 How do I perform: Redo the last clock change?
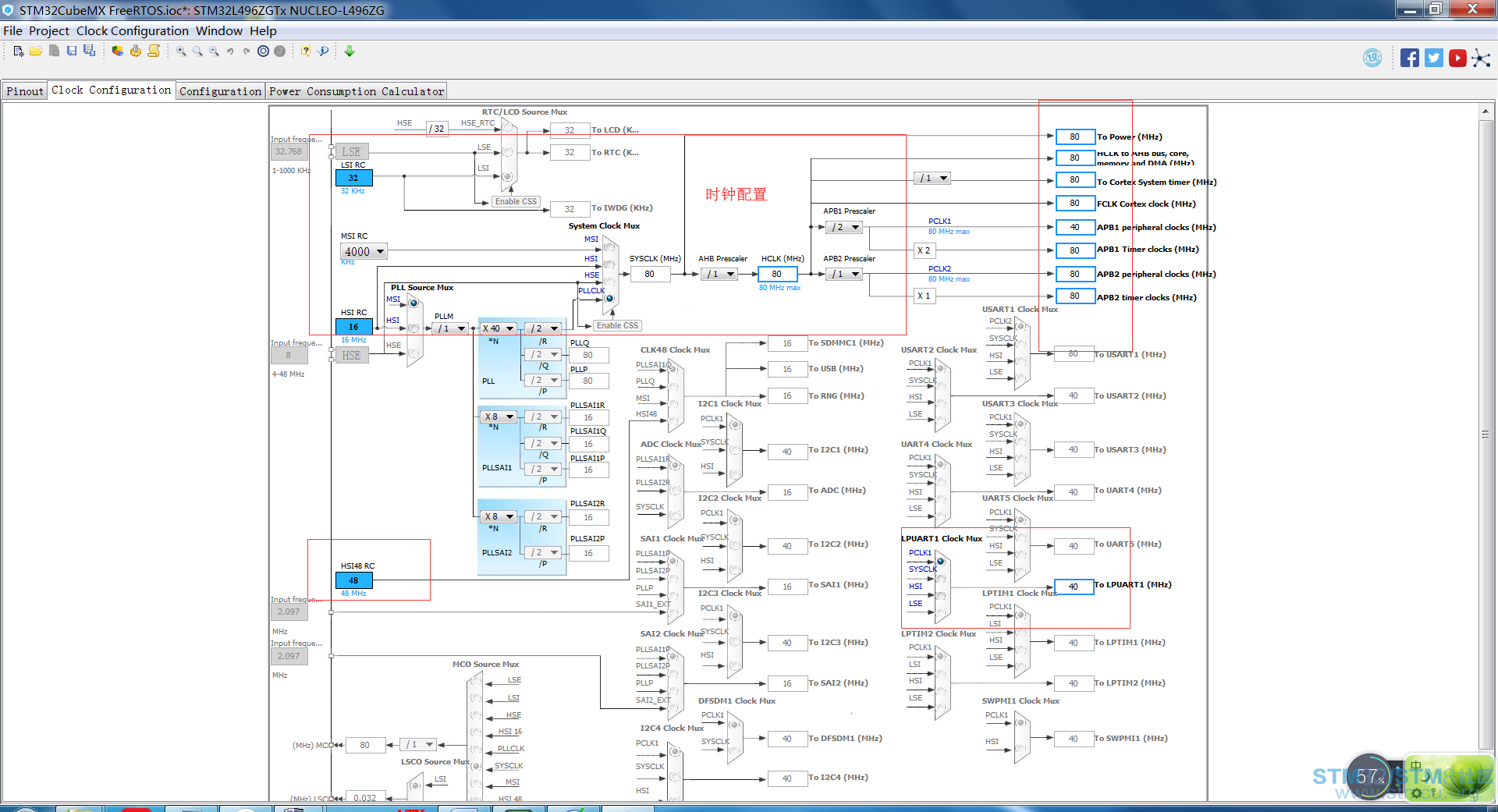tap(247, 51)
